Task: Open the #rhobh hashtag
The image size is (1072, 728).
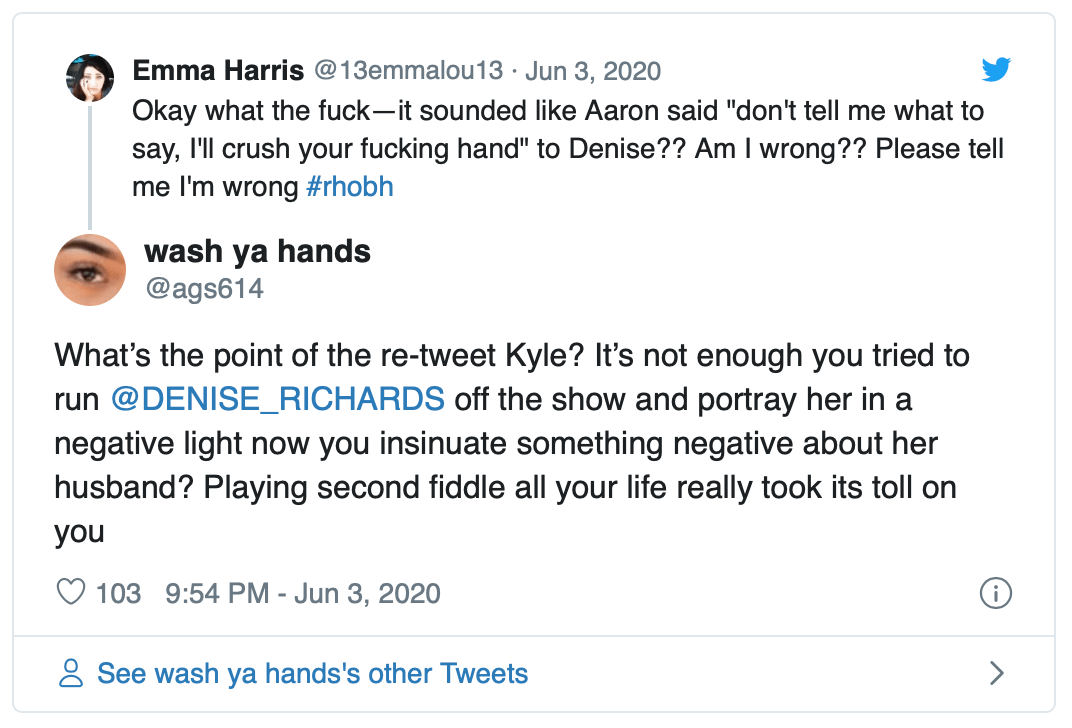Action: click(x=350, y=187)
